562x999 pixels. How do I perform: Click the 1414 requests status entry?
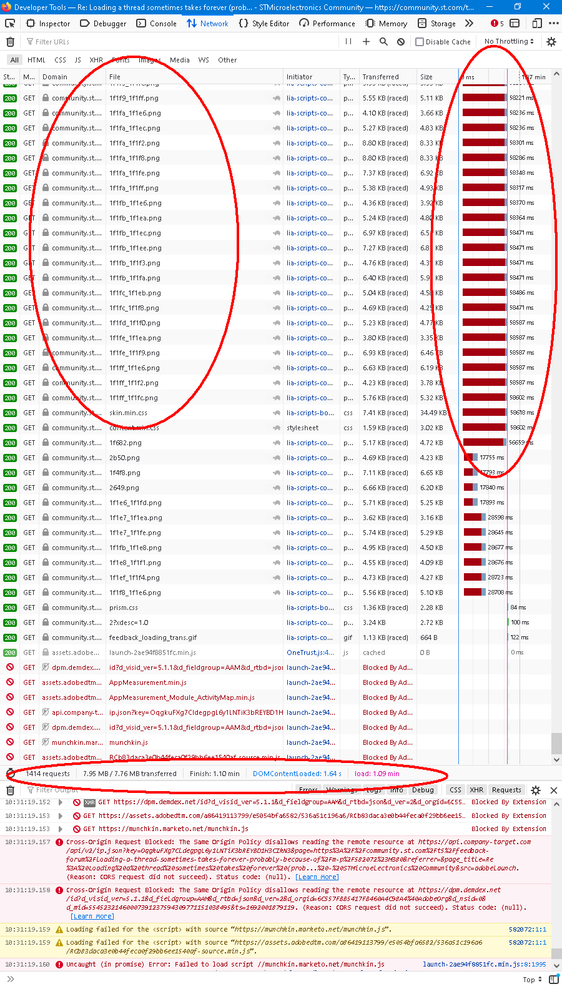[47, 773]
